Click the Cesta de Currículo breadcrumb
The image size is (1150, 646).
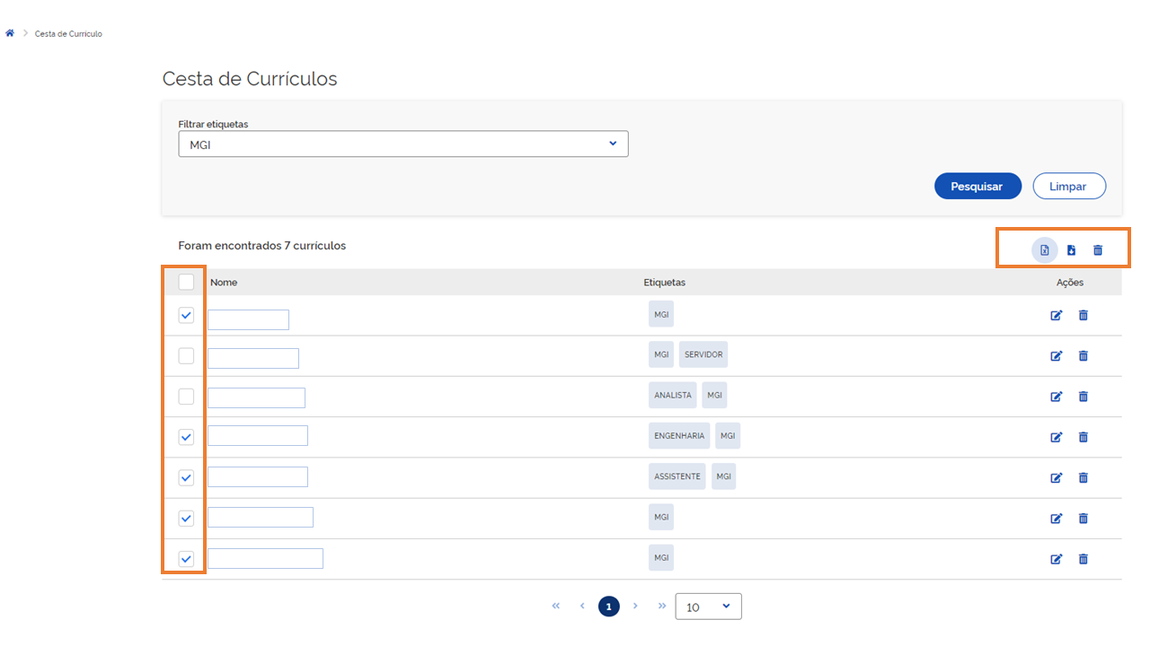click(x=68, y=34)
